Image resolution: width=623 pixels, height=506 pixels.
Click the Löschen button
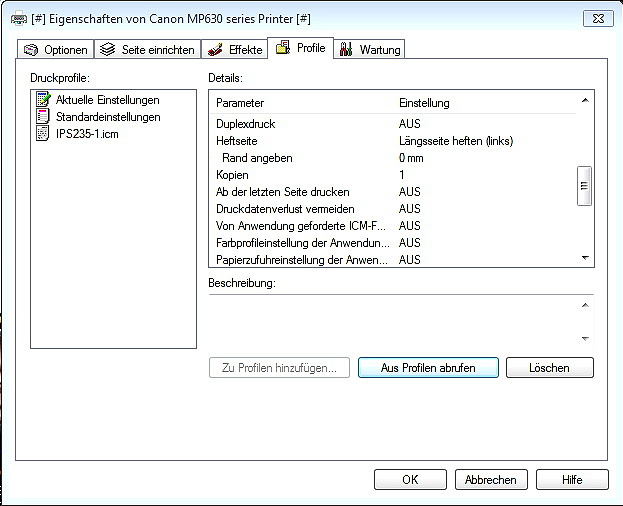pos(549,368)
